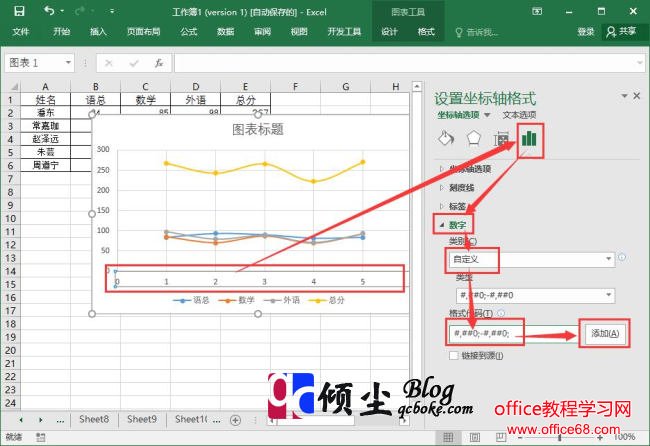650x446 pixels.
Task: Click the Redo arrow icon
Action: [80, 11]
